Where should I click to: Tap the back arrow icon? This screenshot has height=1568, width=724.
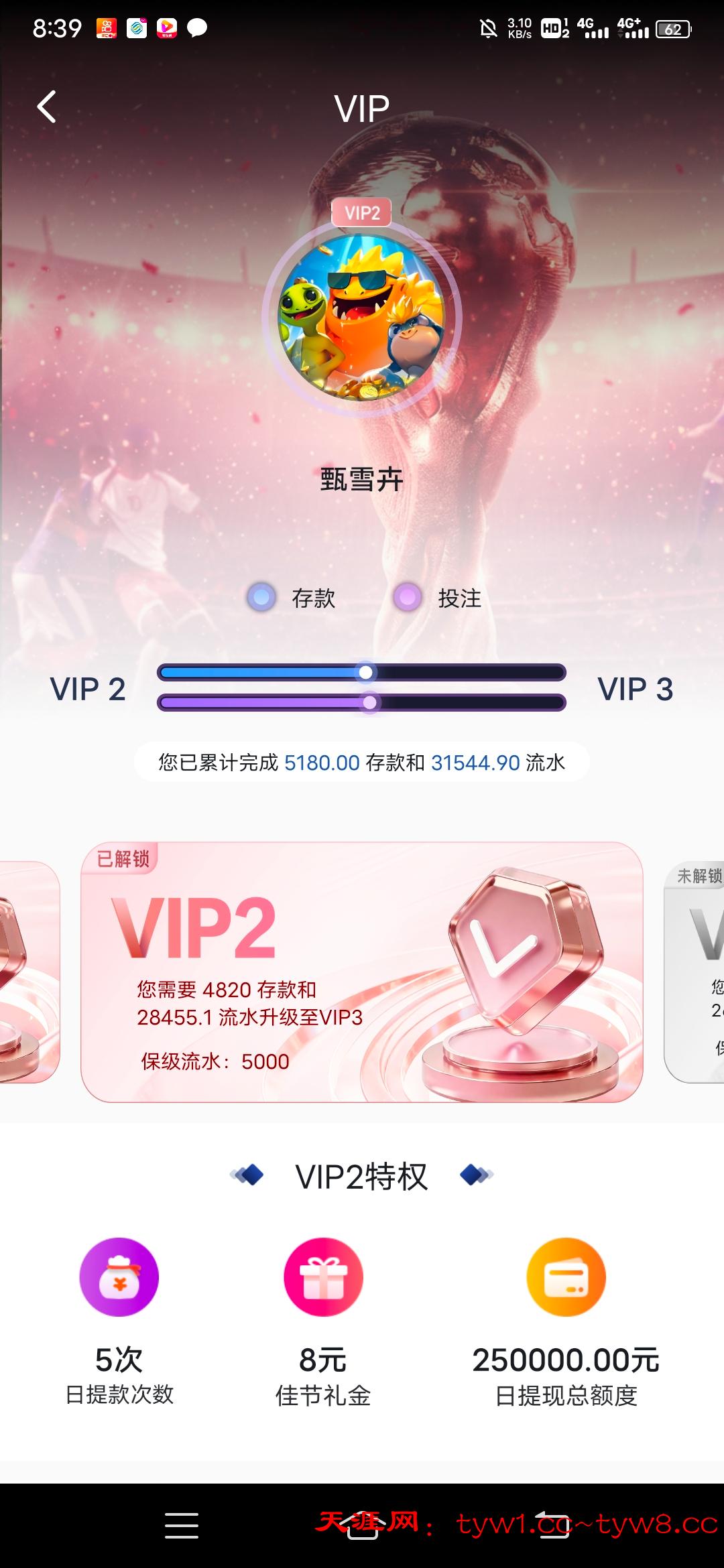[x=46, y=107]
